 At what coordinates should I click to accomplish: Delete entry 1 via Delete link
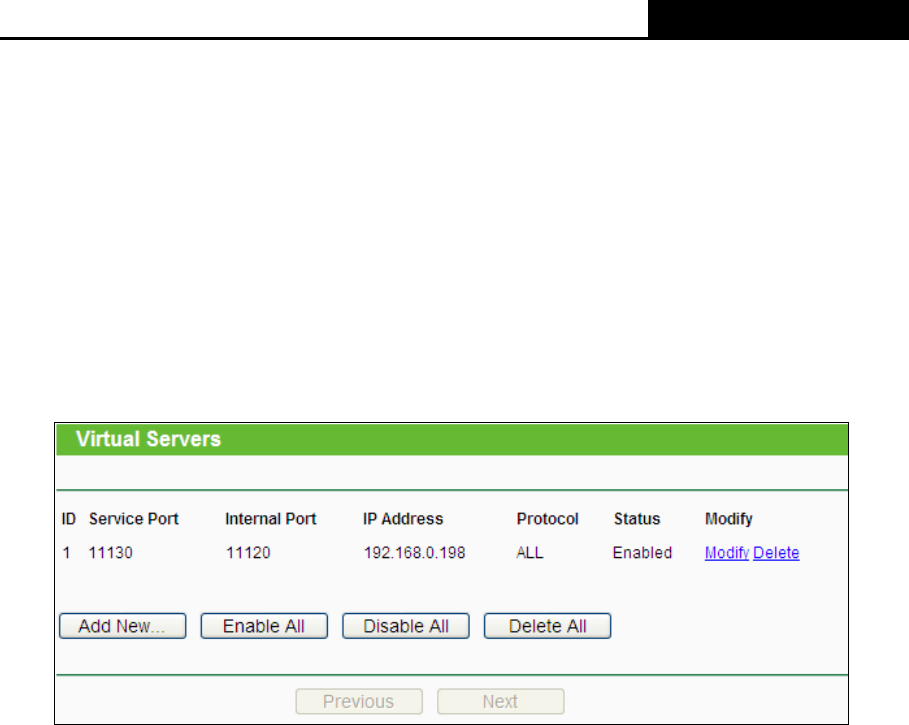pos(776,553)
